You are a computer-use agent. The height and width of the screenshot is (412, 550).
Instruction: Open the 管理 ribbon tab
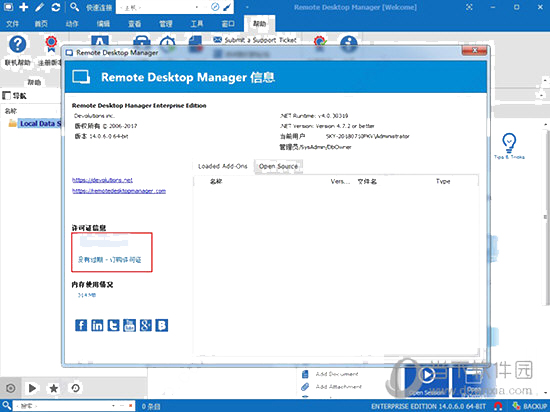click(166, 24)
